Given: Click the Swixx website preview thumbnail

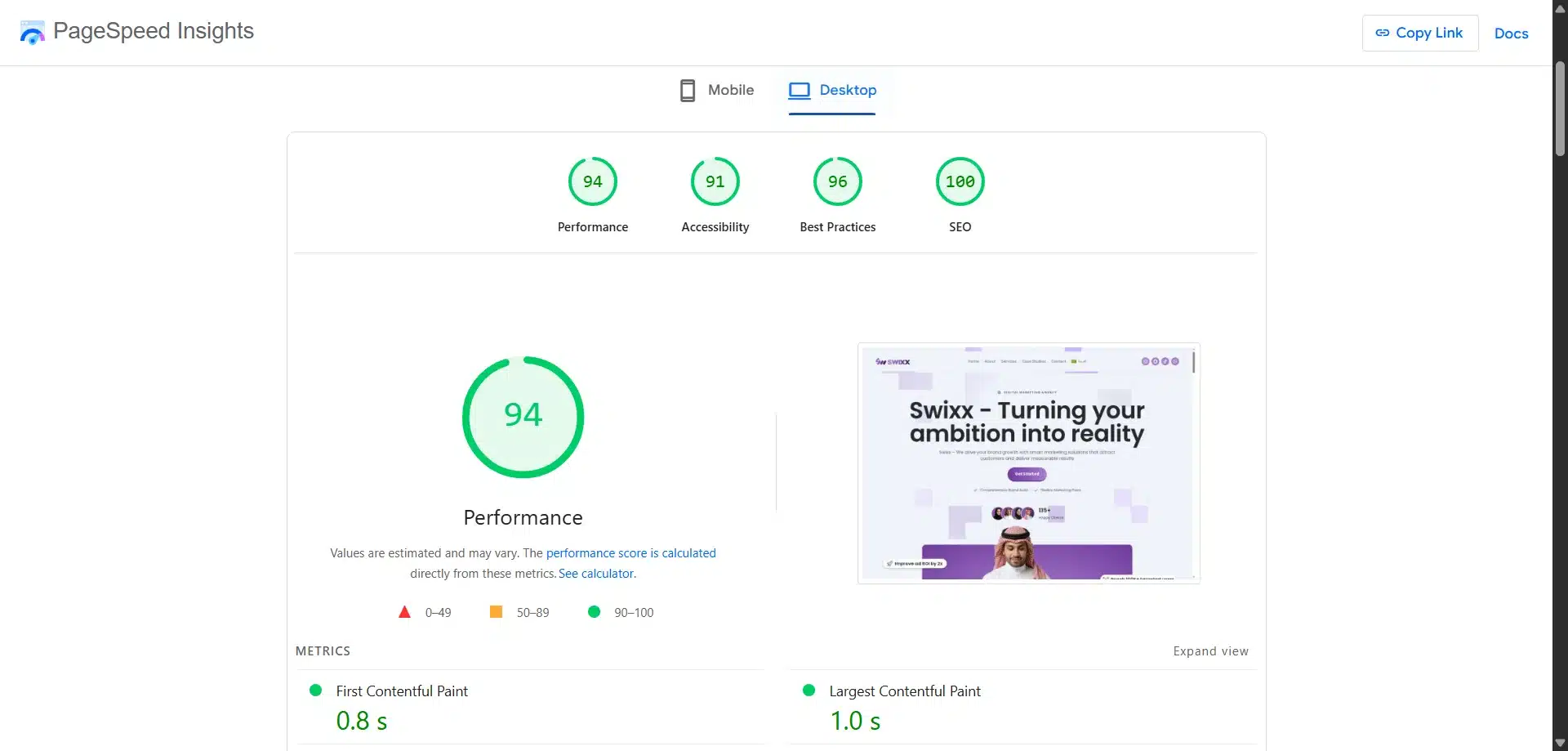Looking at the screenshot, I should pos(1027,463).
